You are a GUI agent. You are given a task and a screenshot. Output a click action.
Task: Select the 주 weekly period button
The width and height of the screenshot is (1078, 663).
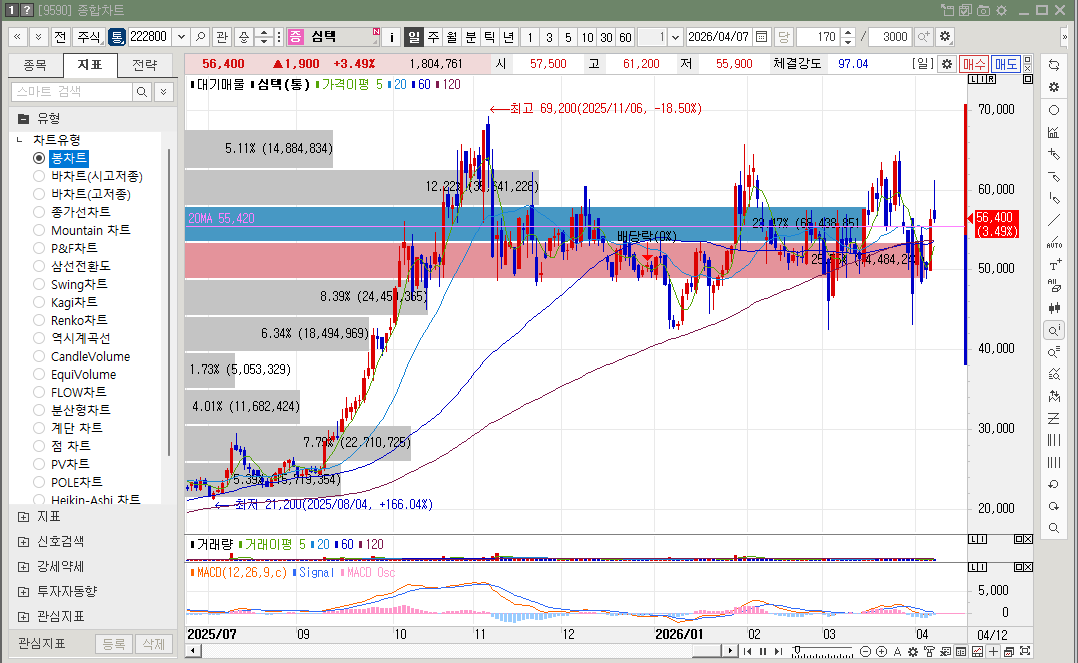coord(433,36)
